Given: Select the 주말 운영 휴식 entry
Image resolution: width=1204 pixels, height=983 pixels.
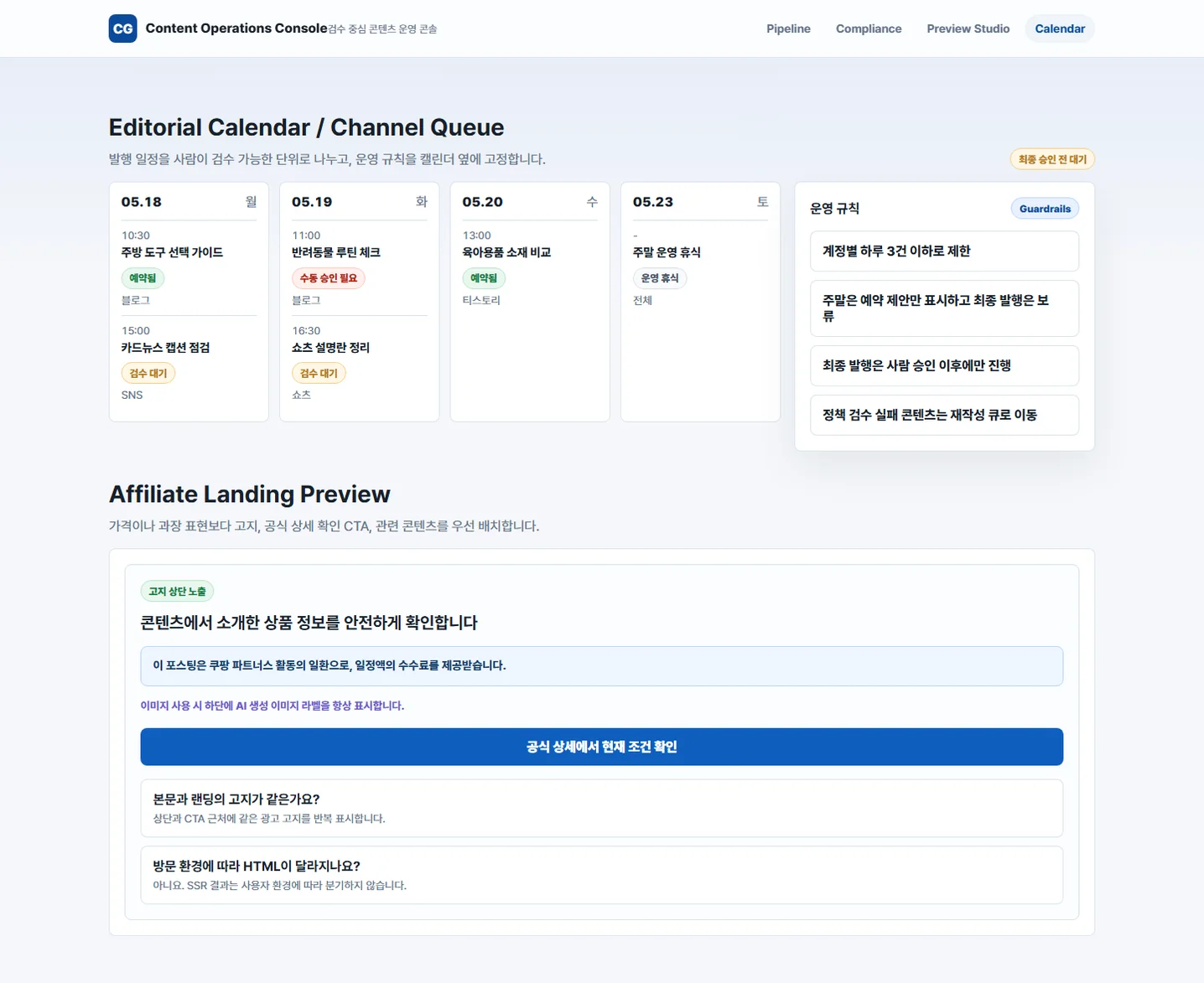Looking at the screenshot, I should [x=667, y=252].
